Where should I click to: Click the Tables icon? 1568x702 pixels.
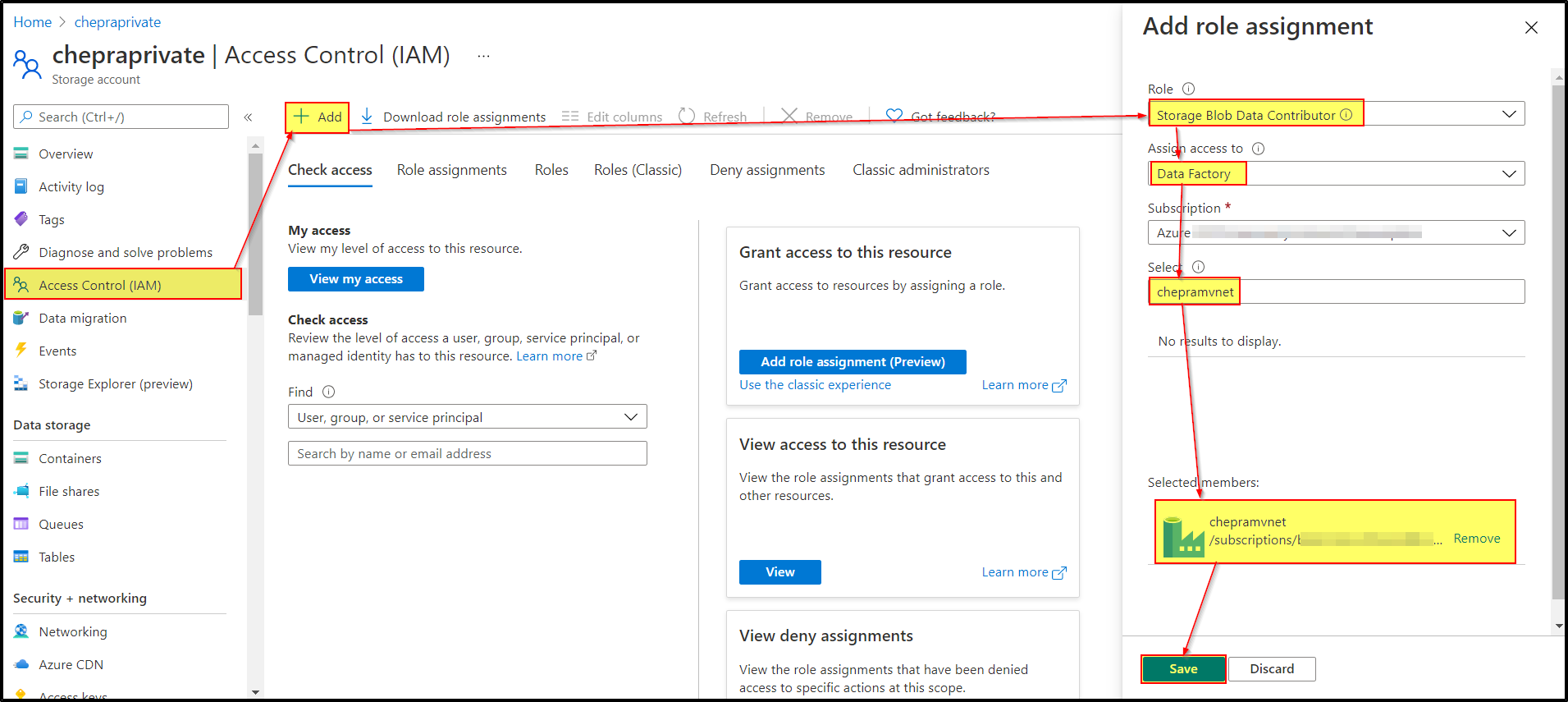21,557
